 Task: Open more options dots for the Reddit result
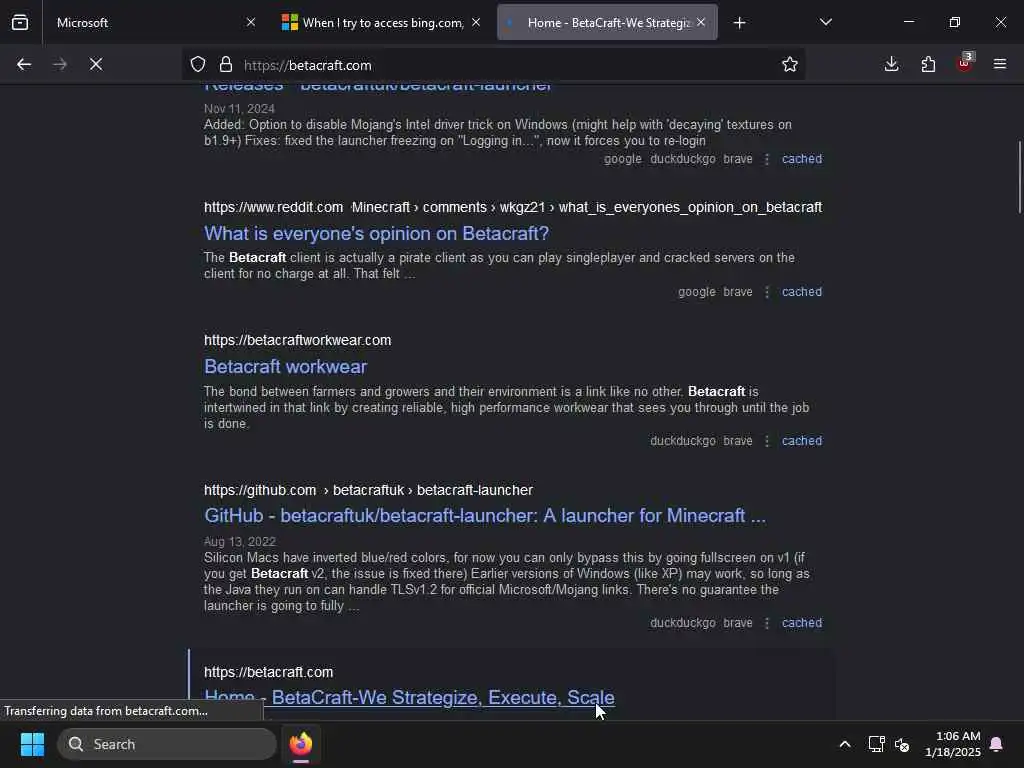767,292
